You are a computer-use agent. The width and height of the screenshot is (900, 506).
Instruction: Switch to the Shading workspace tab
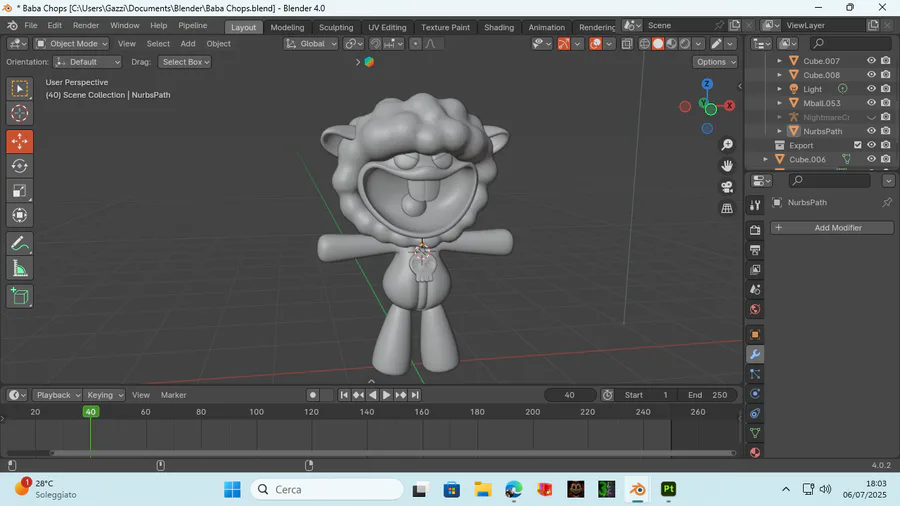pyautogui.click(x=499, y=27)
